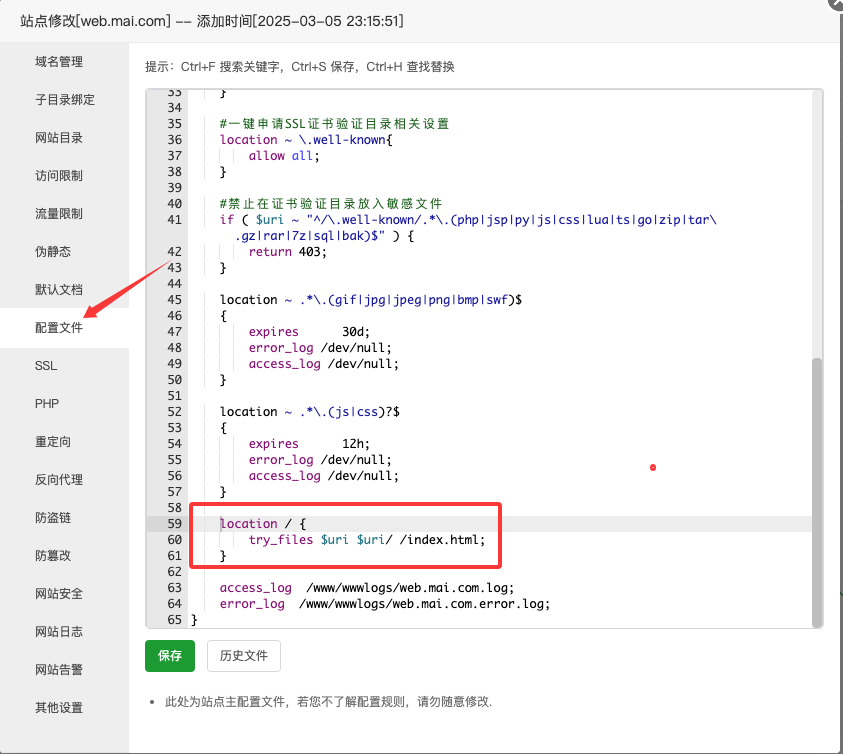843x754 pixels.
Task: Switch to the PHP tab
Action: point(47,404)
